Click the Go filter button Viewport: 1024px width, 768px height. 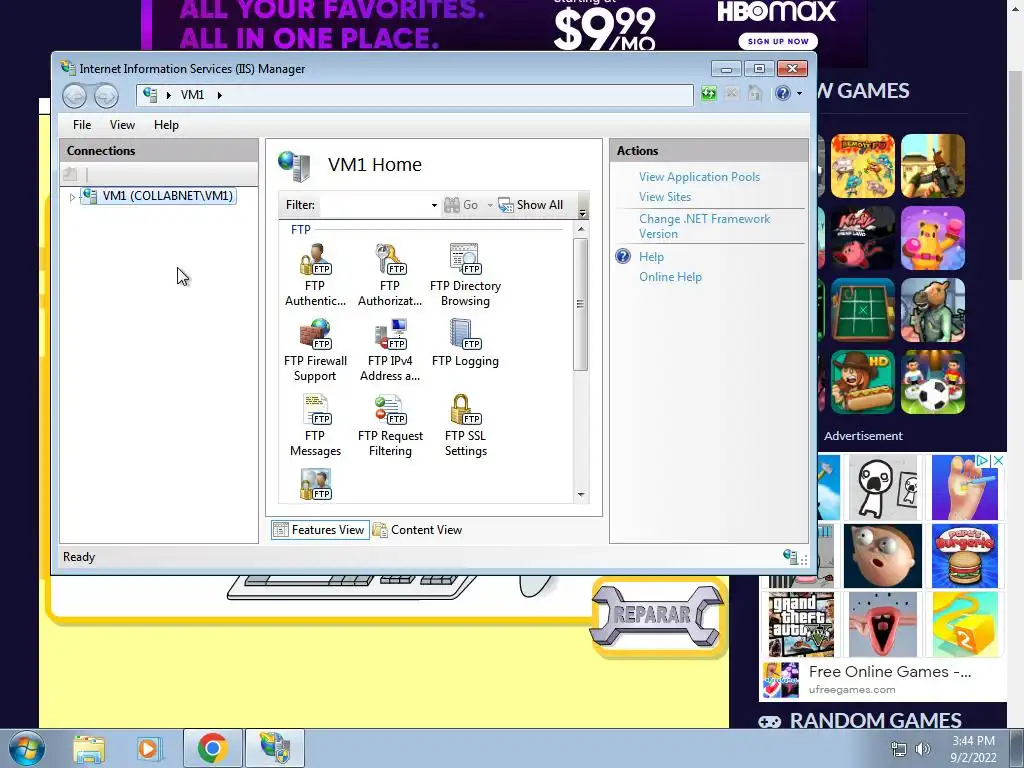461,205
